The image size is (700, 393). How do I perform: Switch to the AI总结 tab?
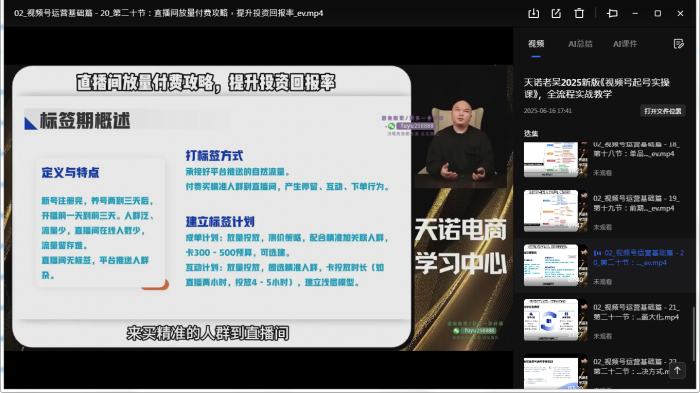tap(580, 44)
